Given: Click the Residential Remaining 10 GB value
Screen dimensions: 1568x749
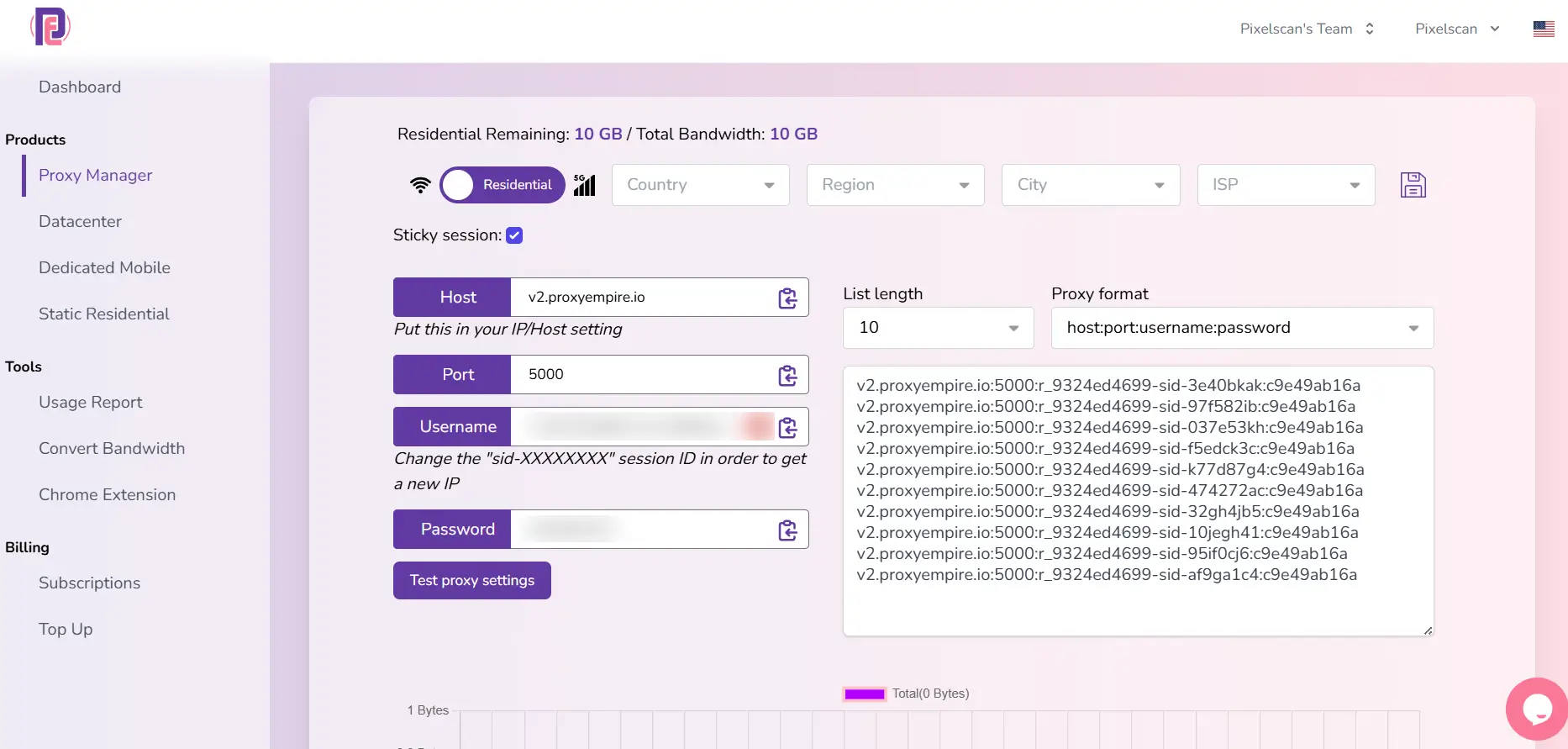Looking at the screenshot, I should [x=598, y=134].
